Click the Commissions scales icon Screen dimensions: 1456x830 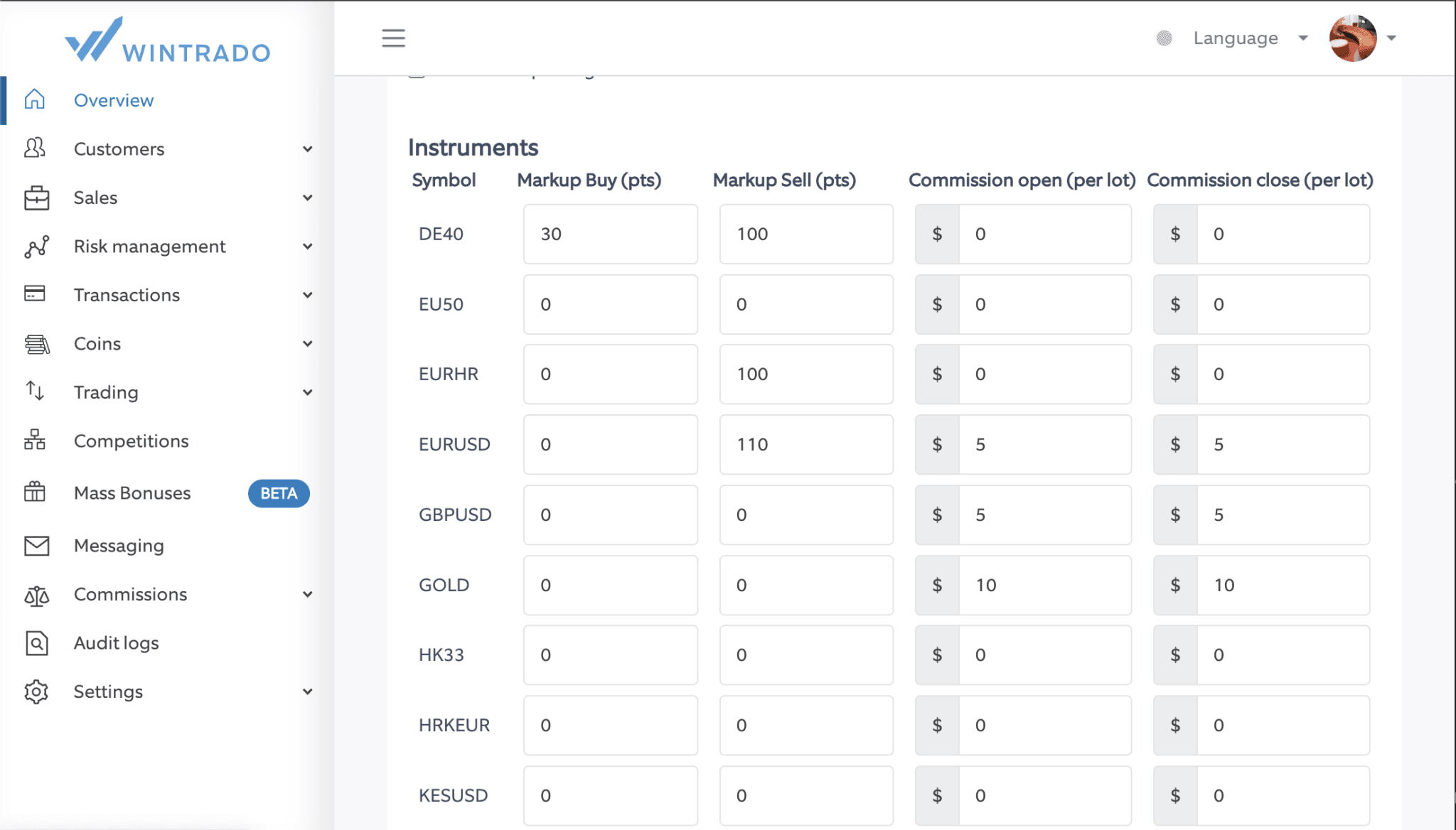(x=36, y=595)
